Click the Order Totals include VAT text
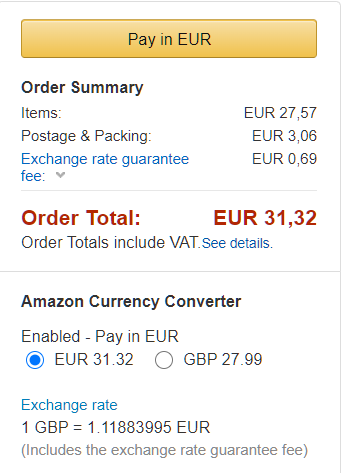Image resolution: width=363 pixels, height=473 pixels. pos(111,242)
